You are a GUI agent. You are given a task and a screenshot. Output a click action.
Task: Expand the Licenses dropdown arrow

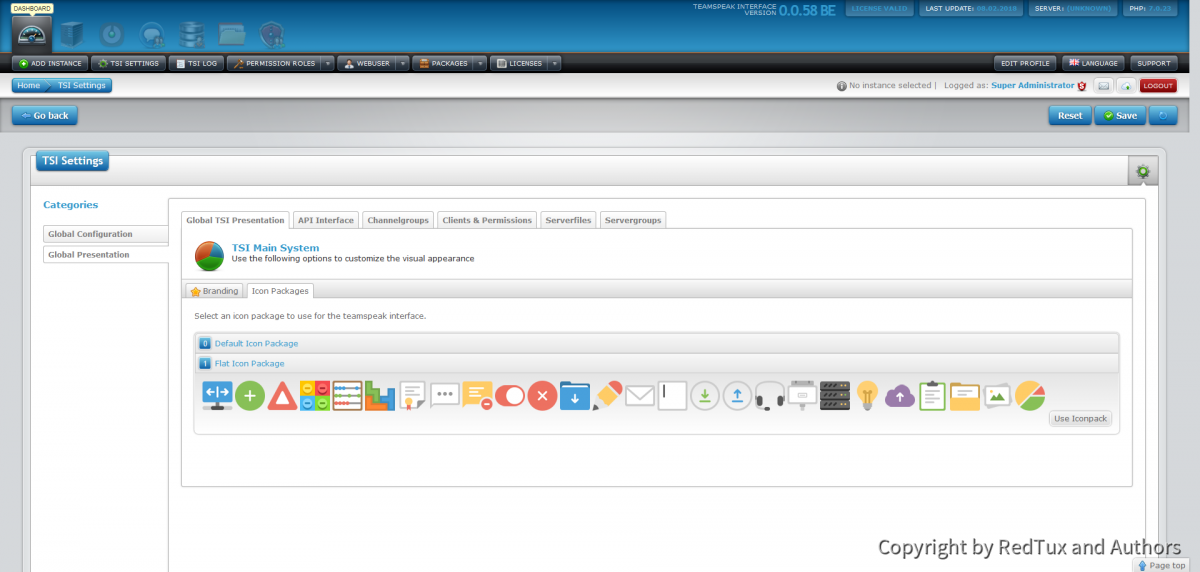point(554,63)
